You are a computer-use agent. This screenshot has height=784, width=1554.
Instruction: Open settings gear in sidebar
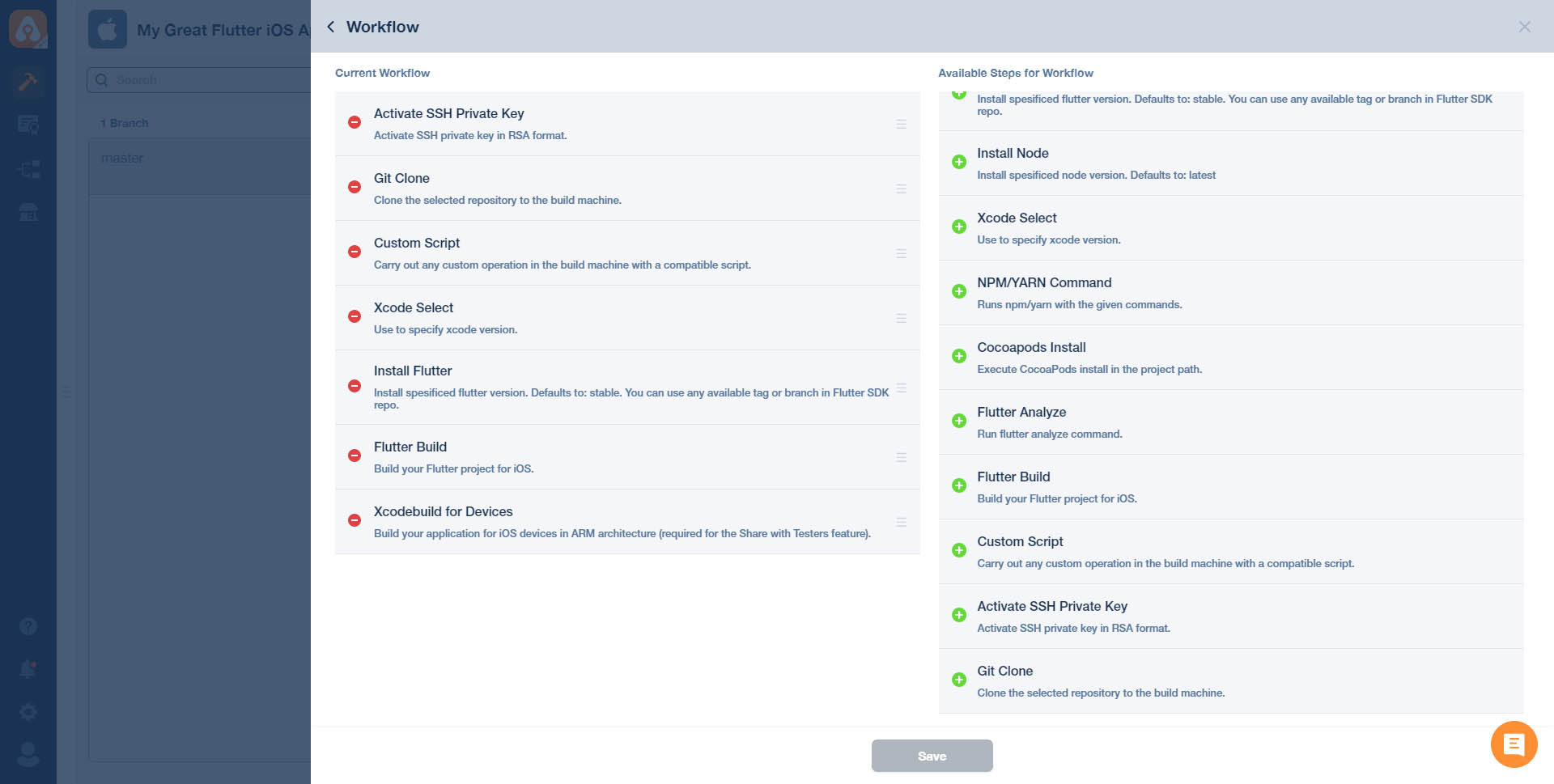coord(28,712)
